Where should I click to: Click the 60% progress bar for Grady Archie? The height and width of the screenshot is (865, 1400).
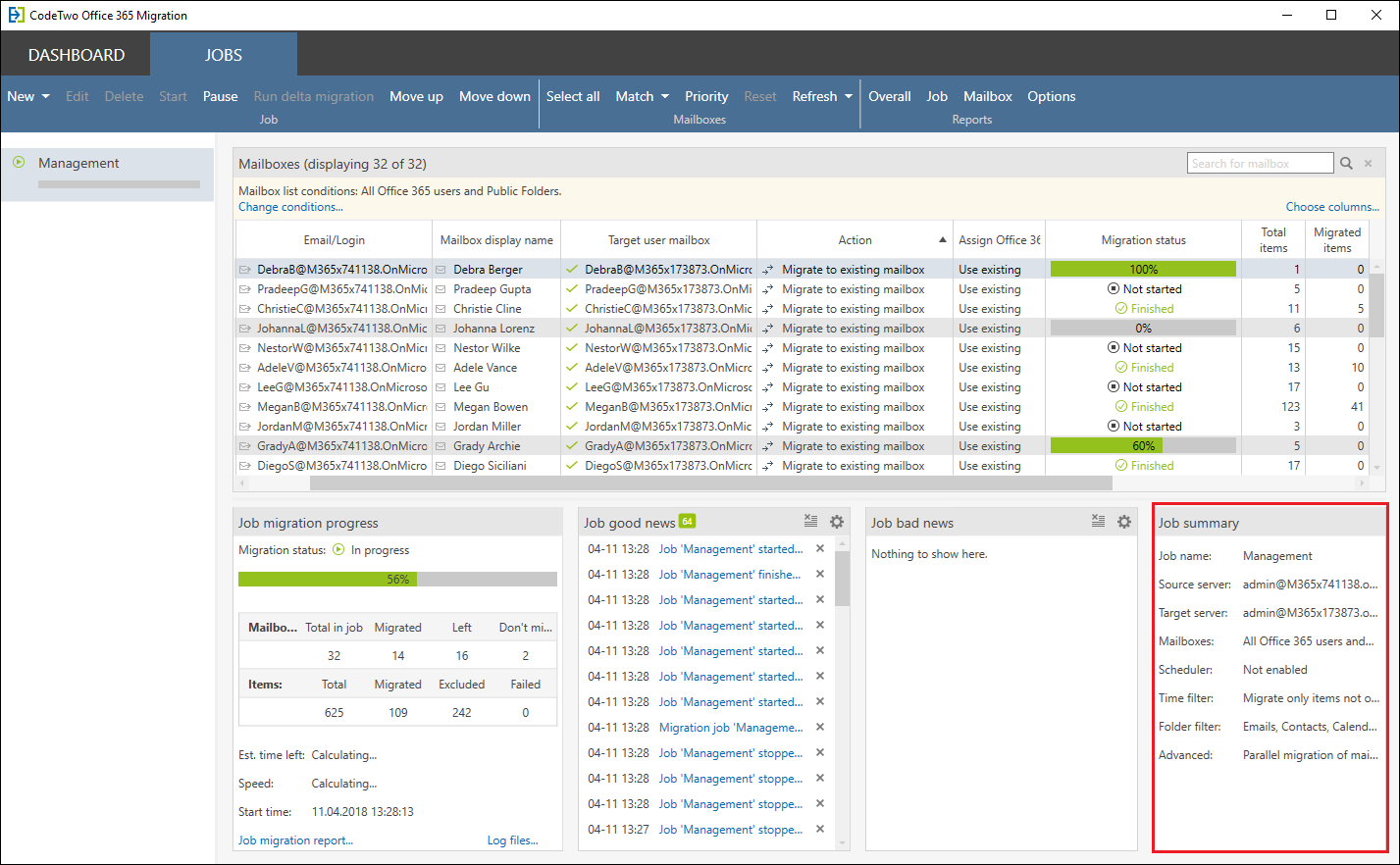pyautogui.click(x=1143, y=446)
